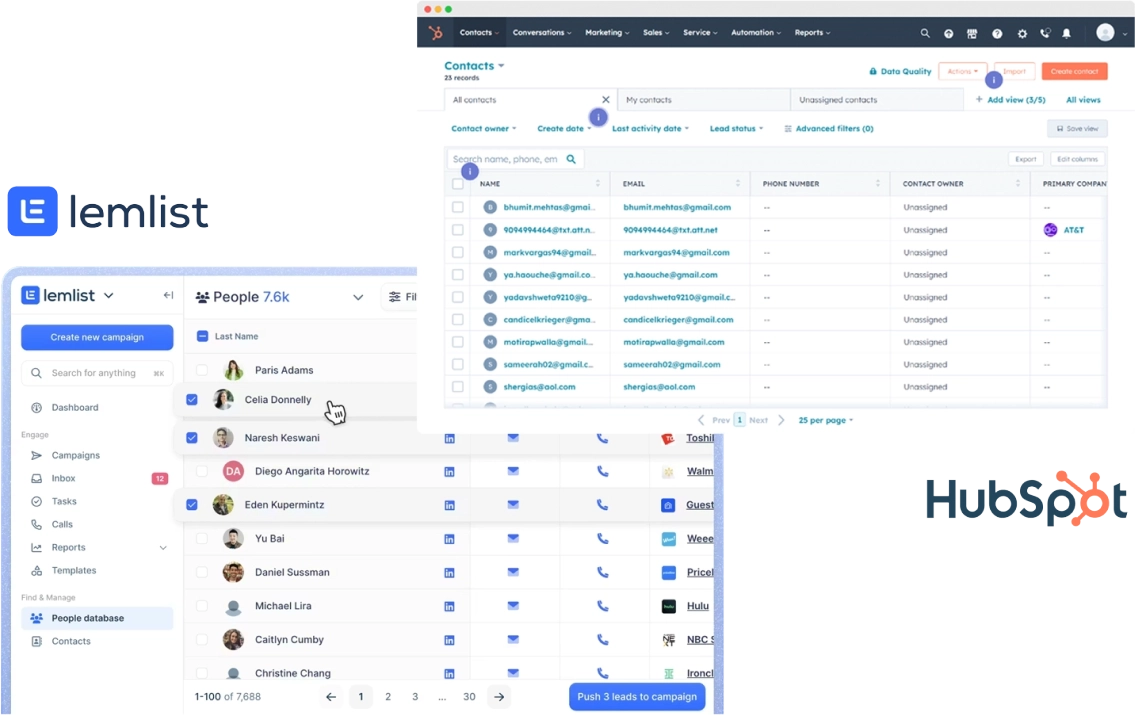The width and height of the screenshot is (1135, 715).
Task: Click email icon for Daniel Sussman
Action: point(513,572)
